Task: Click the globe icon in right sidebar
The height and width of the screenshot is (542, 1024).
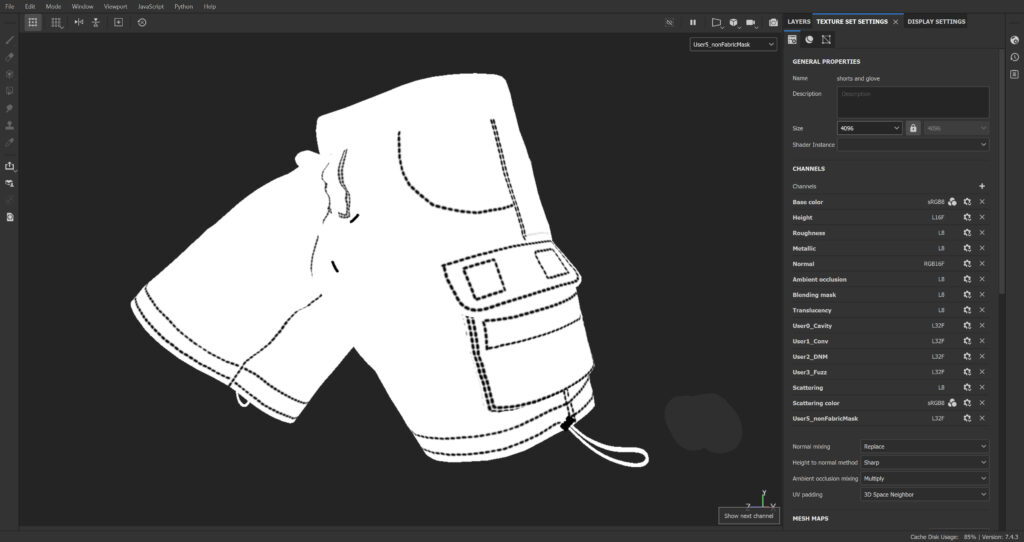Action: click(1014, 40)
